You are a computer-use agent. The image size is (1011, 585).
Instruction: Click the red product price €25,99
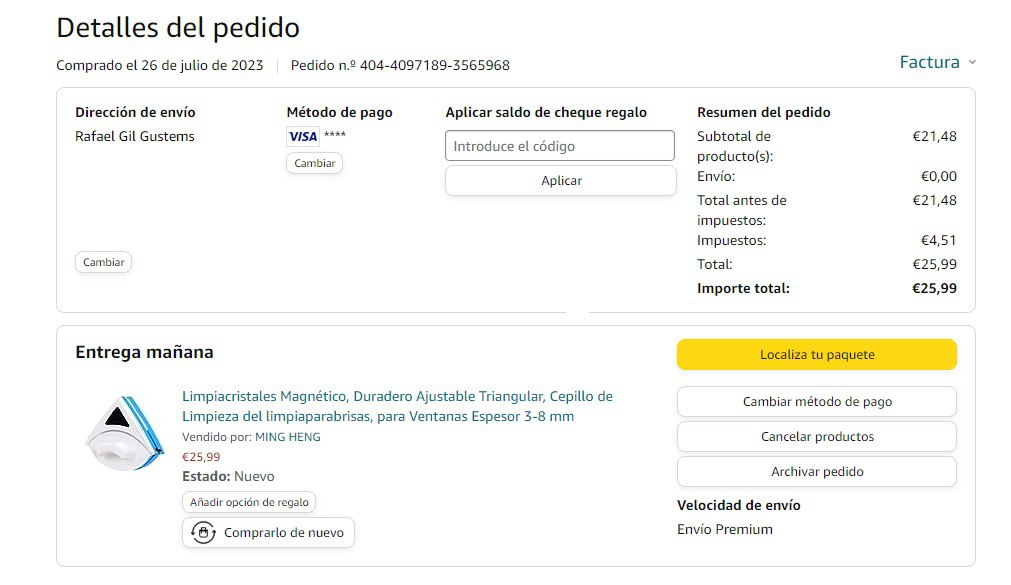tap(201, 457)
